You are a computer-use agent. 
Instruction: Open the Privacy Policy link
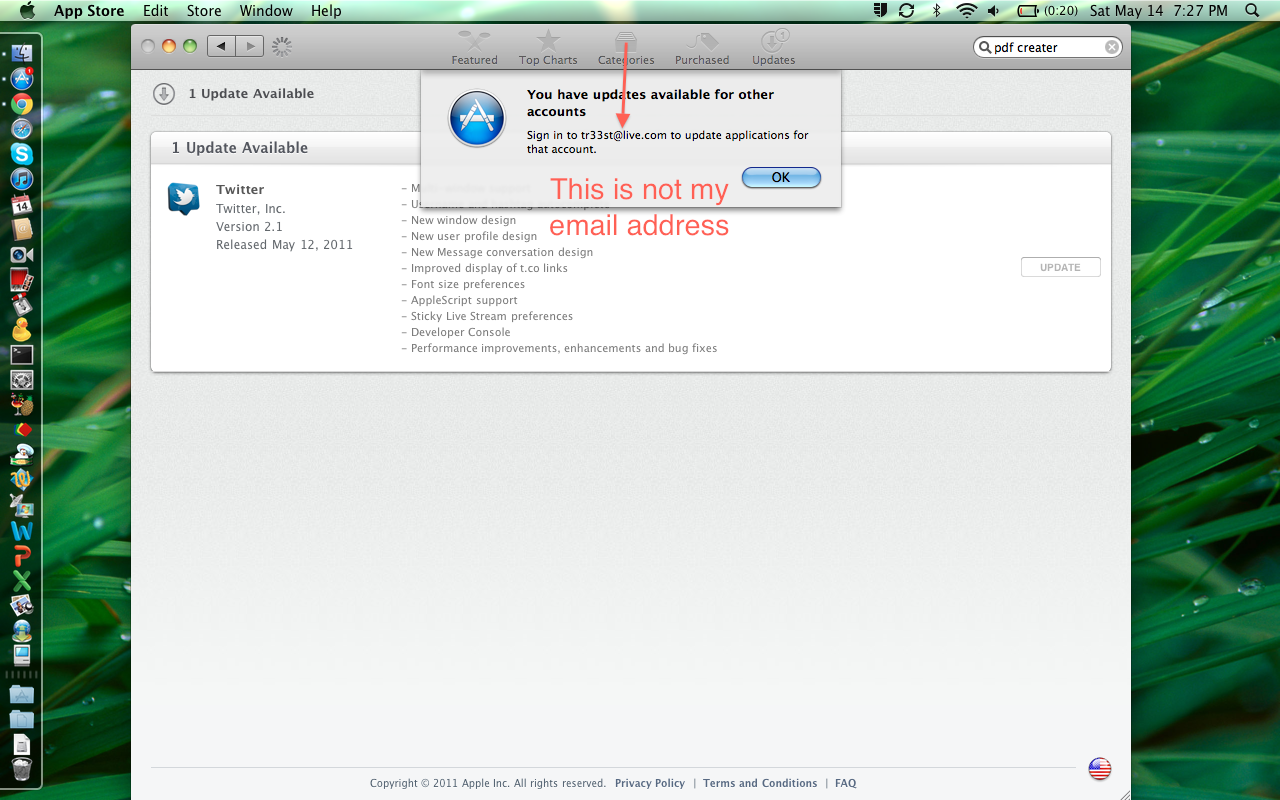click(x=650, y=783)
